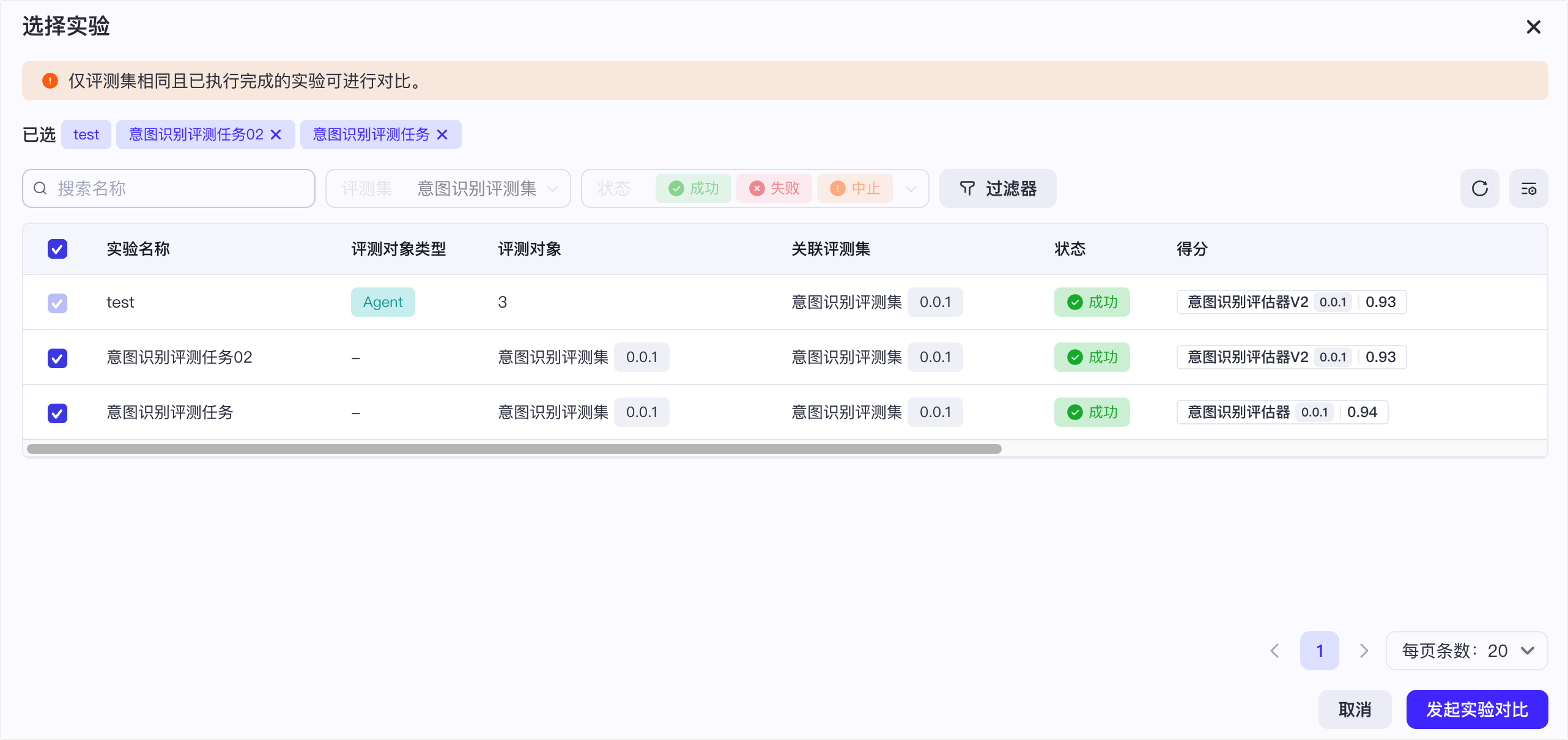Click the 取消 button
Viewport: 1568px width, 740px height.
tap(1355, 709)
